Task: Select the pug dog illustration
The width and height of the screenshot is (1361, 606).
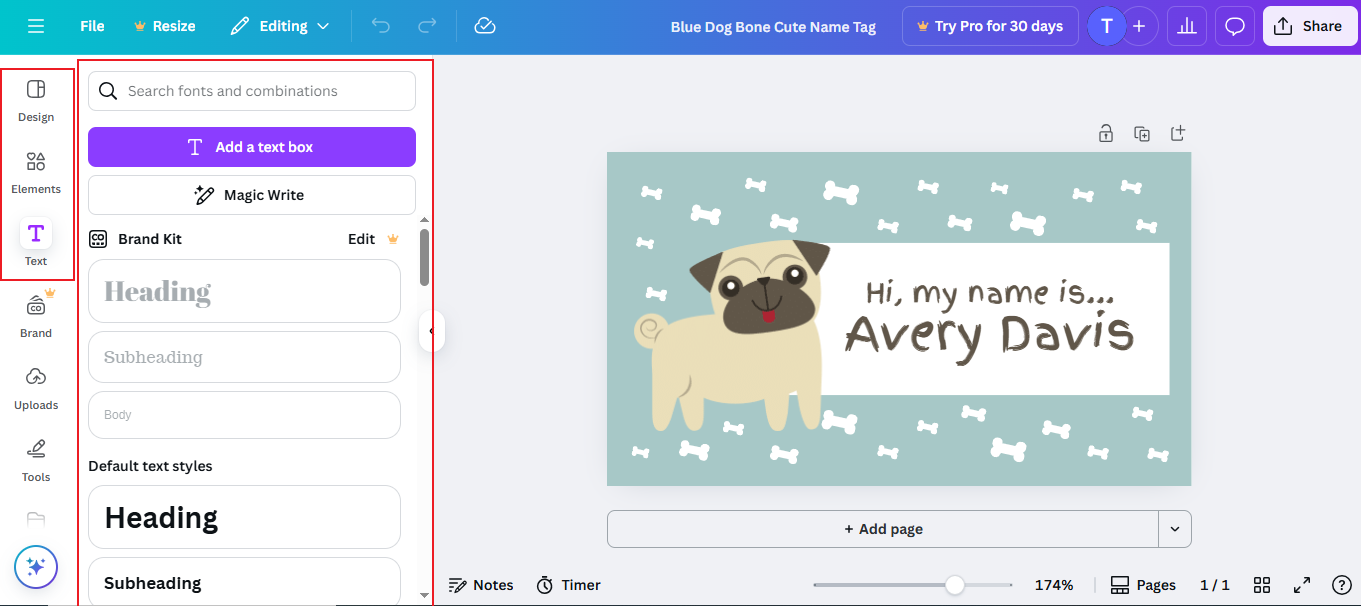Action: (x=735, y=337)
